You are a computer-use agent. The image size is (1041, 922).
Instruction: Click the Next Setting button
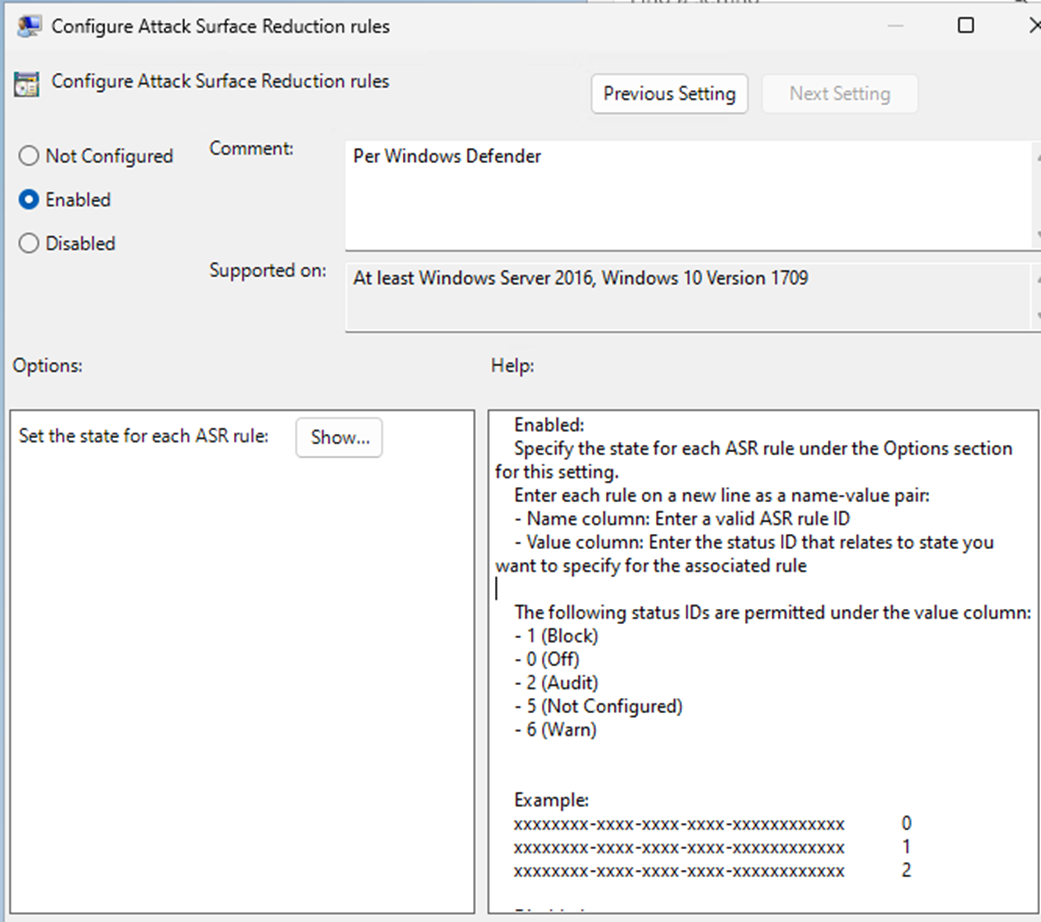(840, 94)
